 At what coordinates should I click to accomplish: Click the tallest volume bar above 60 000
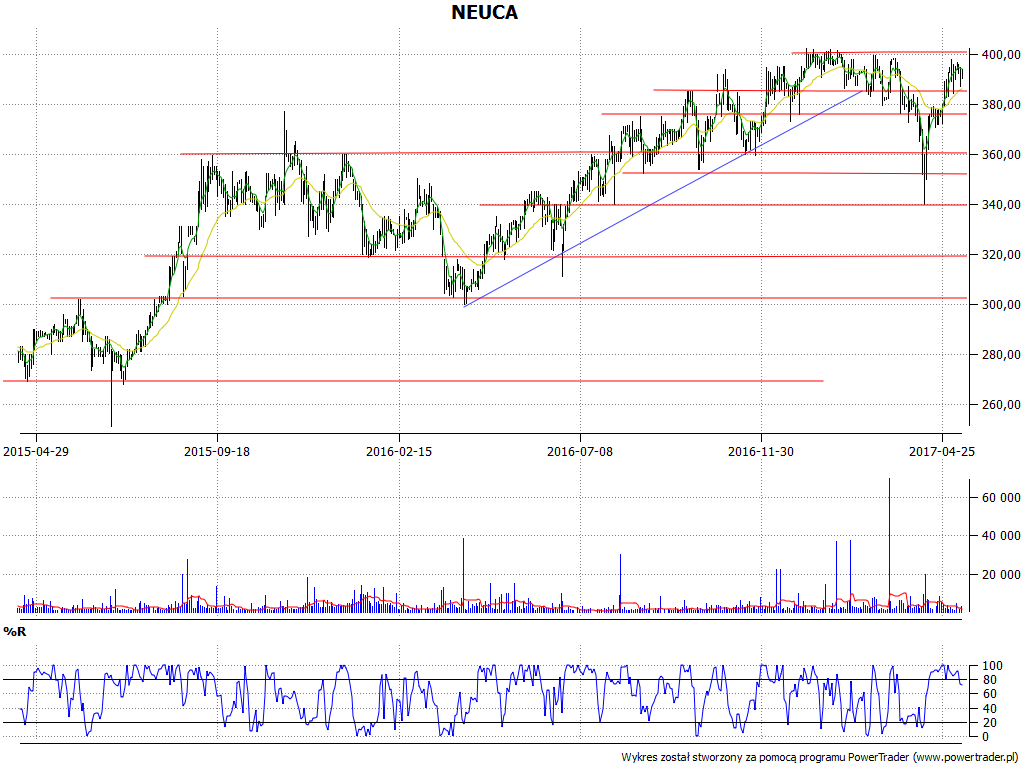[x=889, y=545]
